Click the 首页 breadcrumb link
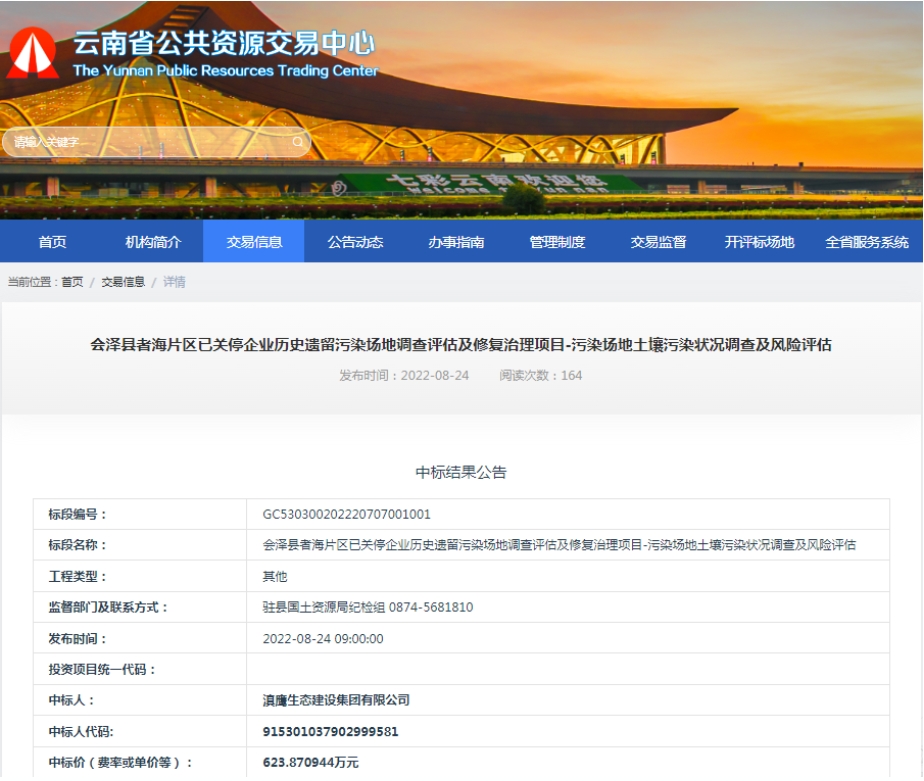The image size is (924, 781). coord(74,281)
